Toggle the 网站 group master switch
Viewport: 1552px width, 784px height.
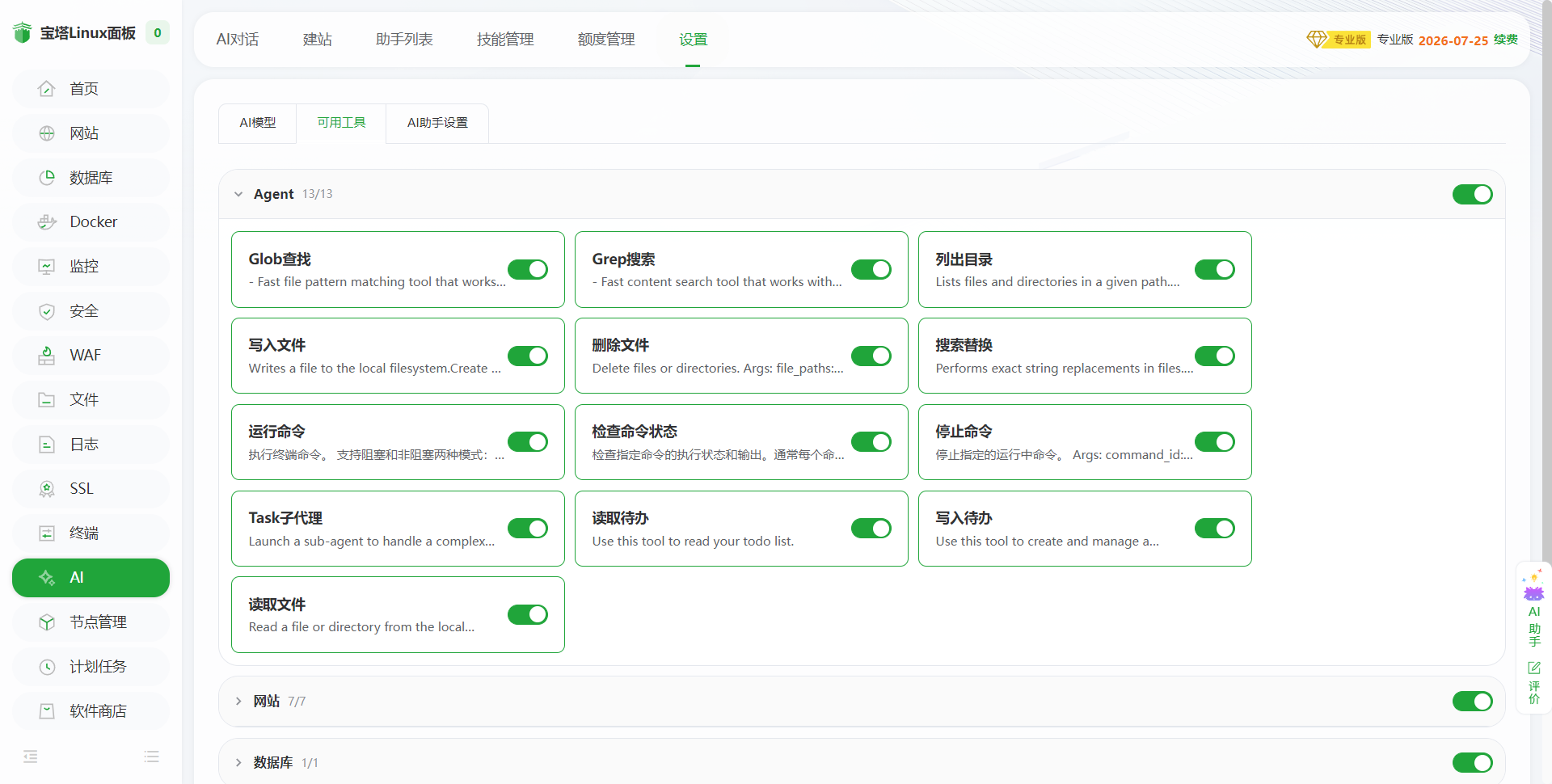1473,701
